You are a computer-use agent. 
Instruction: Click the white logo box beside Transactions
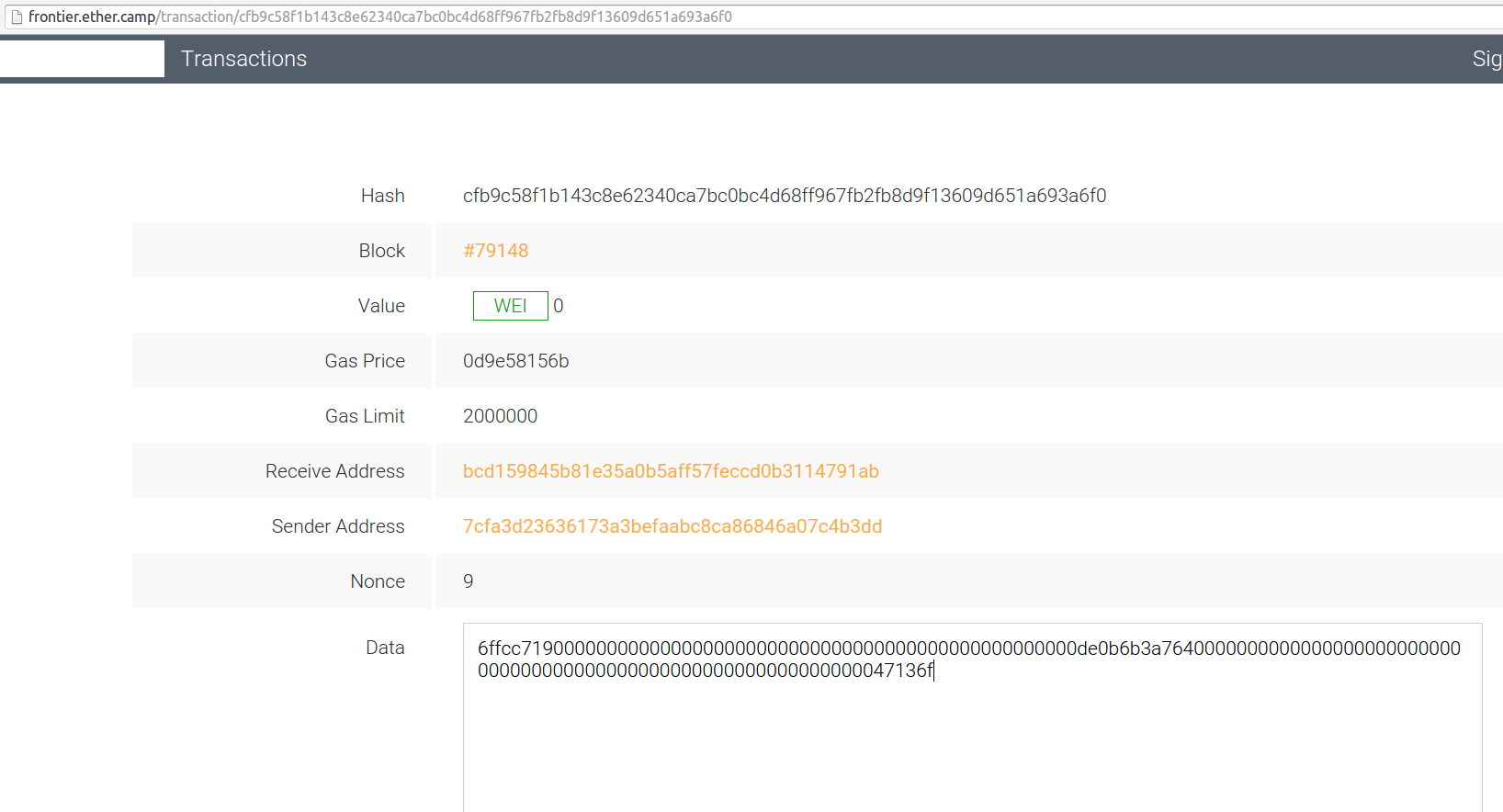pos(82,59)
